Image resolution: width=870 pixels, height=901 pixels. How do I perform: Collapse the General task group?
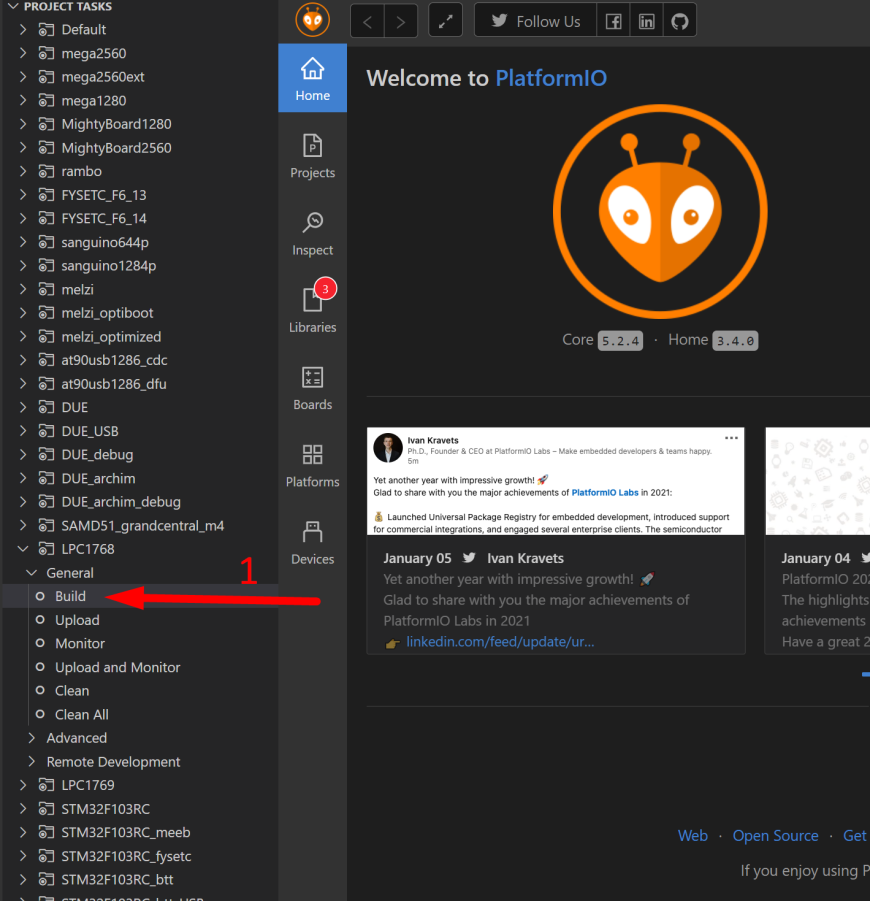(x=32, y=573)
